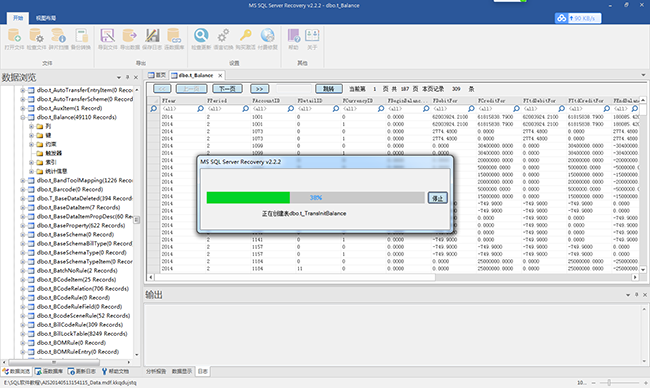Expand first folder under dbo.t_Balance
The height and width of the screenshot is (388, 650).
coord(32,126)
